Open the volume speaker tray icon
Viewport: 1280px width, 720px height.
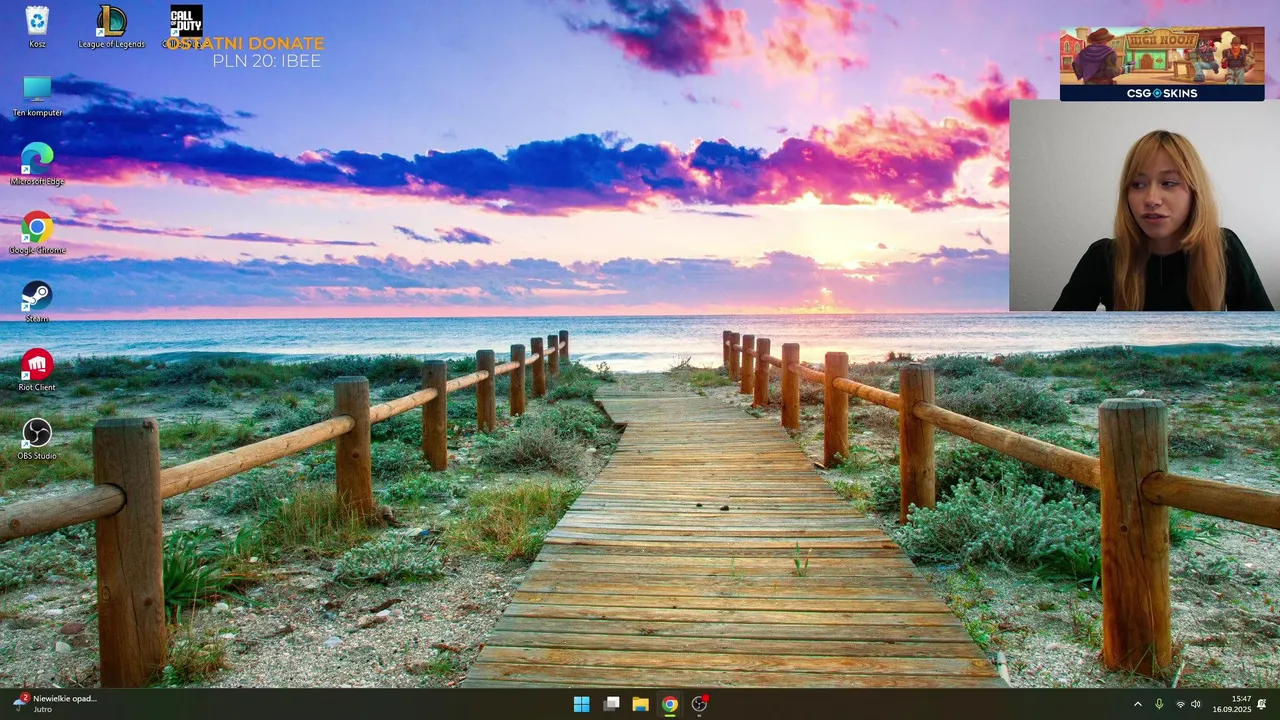[x=1196, y=704]
